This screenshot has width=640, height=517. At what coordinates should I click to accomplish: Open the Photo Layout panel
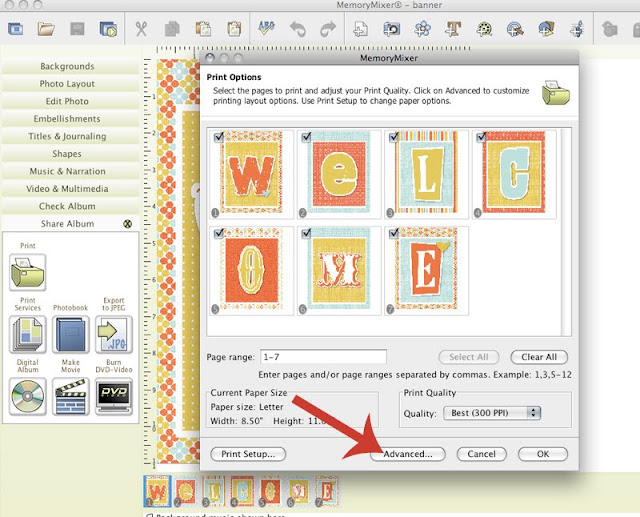(x=70, y=84)
